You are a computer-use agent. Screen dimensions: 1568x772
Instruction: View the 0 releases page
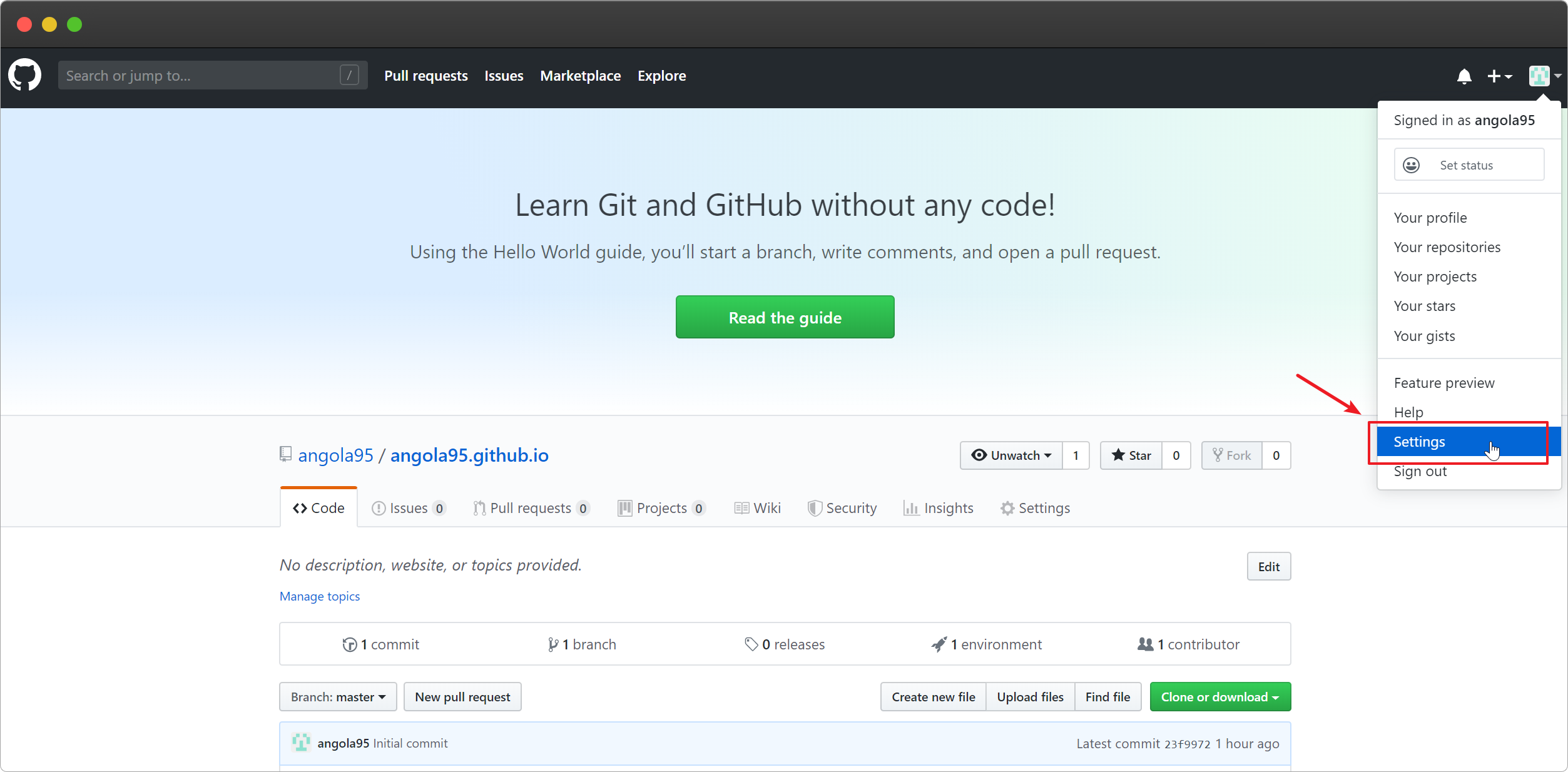point(785,644)
